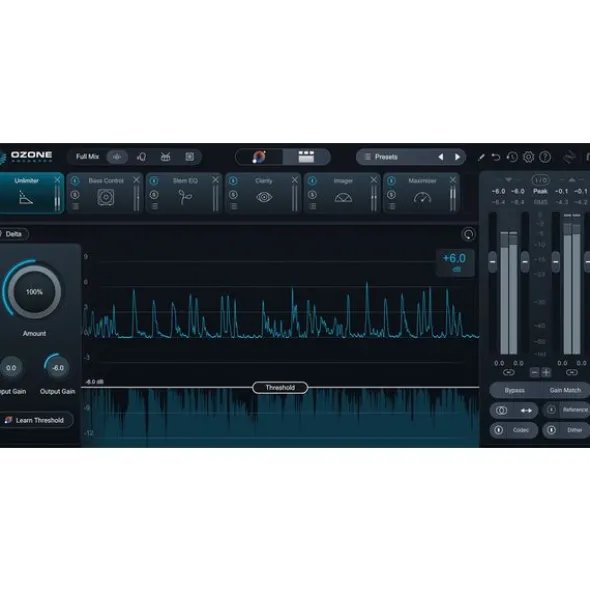Toggle power on Imager module
The image size is (590, 591).
(x=312, y=181)
